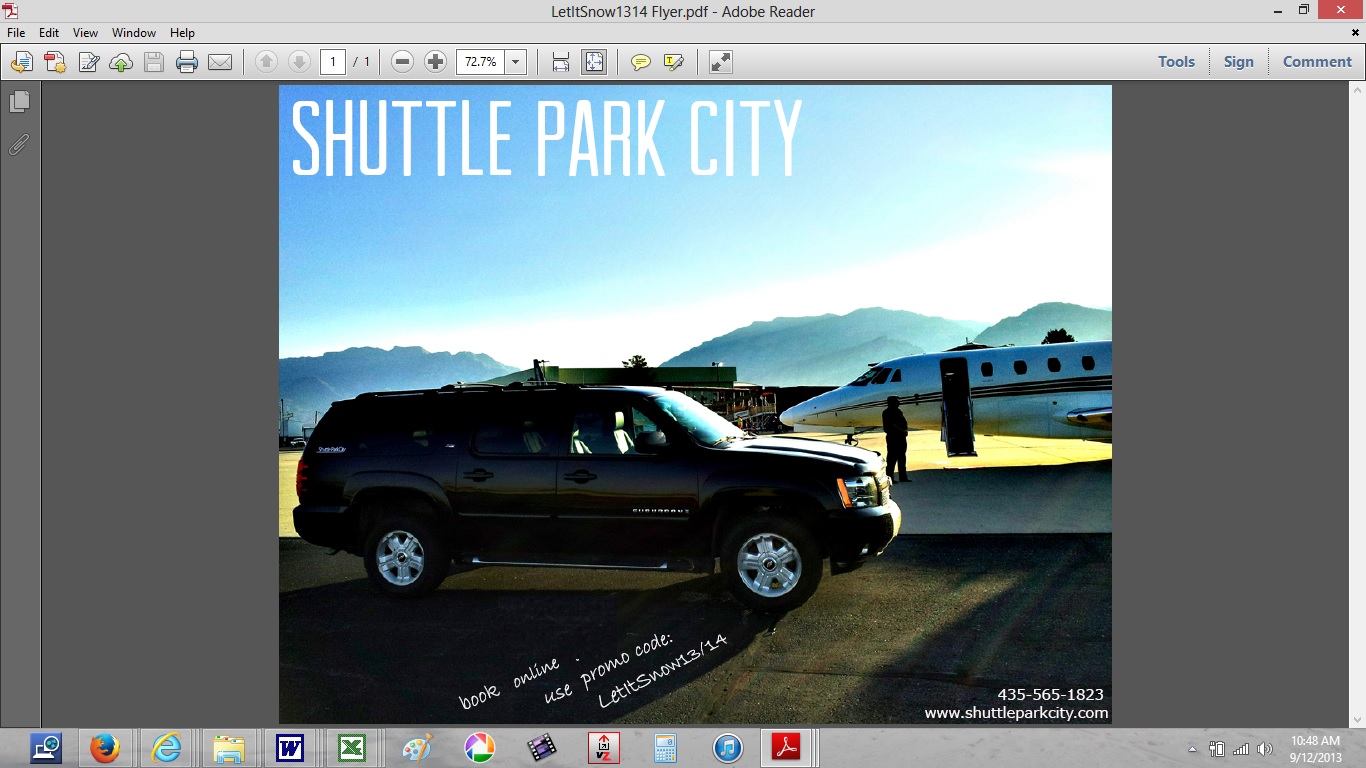Open the Tools pane
The image size is (1366, 768).
[x=1176, y=62]
